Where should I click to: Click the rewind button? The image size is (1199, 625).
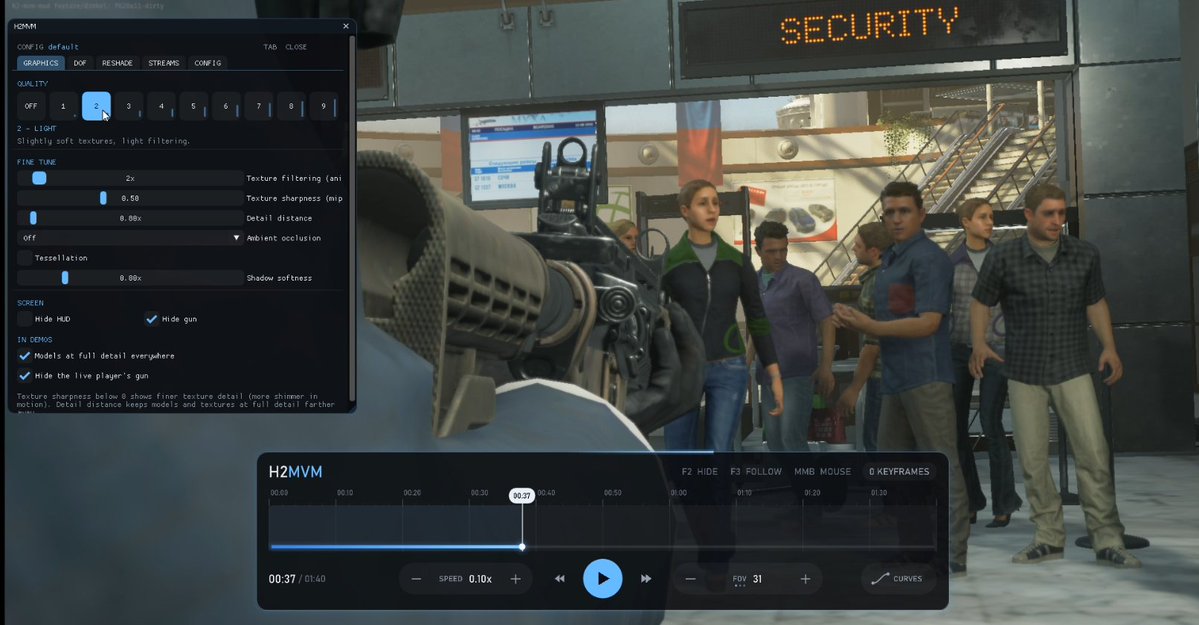[x=560, y=579]
